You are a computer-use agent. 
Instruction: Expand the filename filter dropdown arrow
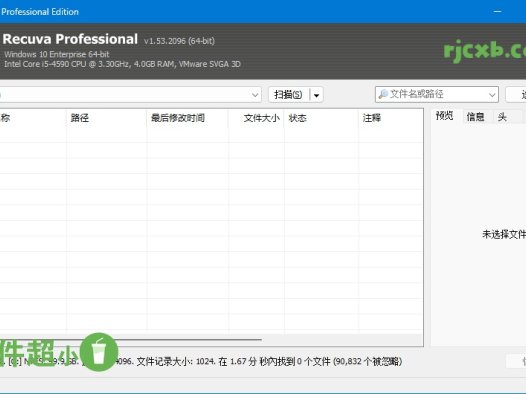pyautogui.click(x=492, y=95)
